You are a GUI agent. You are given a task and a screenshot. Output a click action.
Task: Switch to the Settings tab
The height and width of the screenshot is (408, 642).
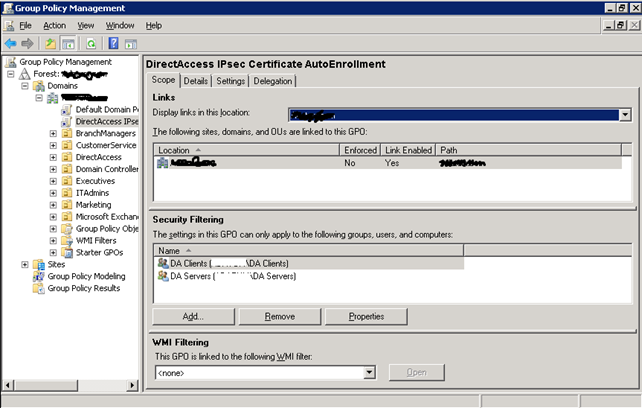(x=230, y=81)
